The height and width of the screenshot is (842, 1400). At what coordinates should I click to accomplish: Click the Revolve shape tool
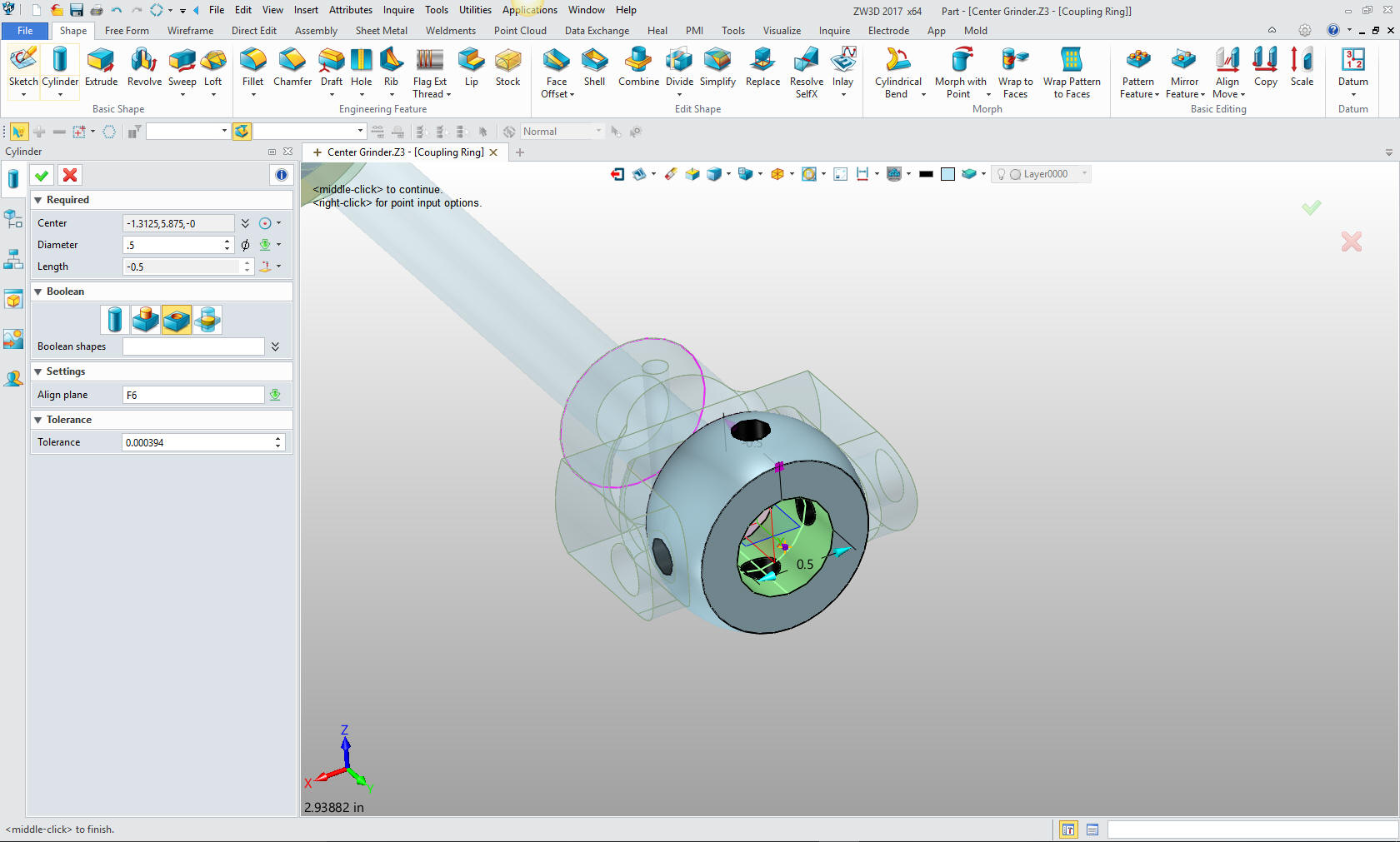144,67
